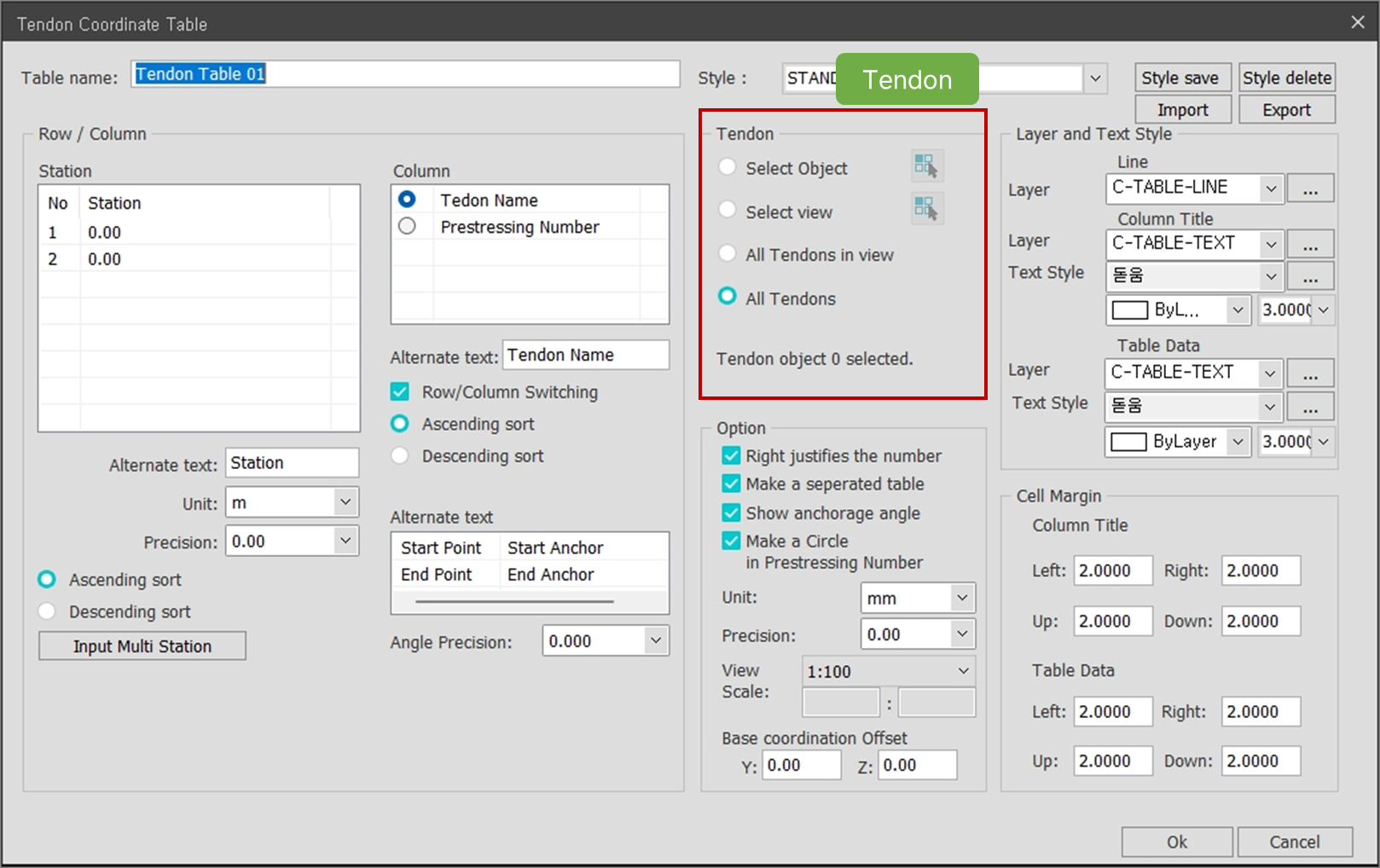Open Column Title Layer dropdown

coord(1271,244)
